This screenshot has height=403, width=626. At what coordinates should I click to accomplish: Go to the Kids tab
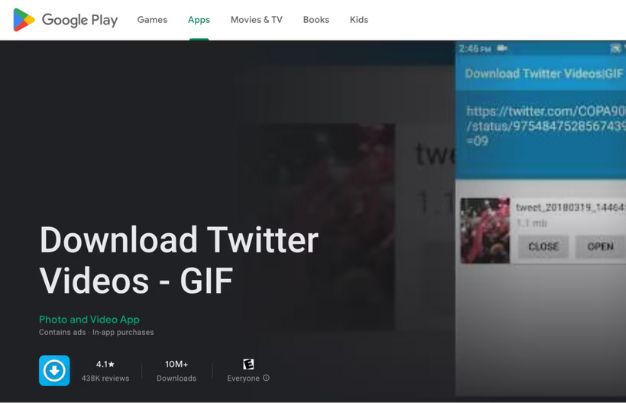tap(359, 20)
